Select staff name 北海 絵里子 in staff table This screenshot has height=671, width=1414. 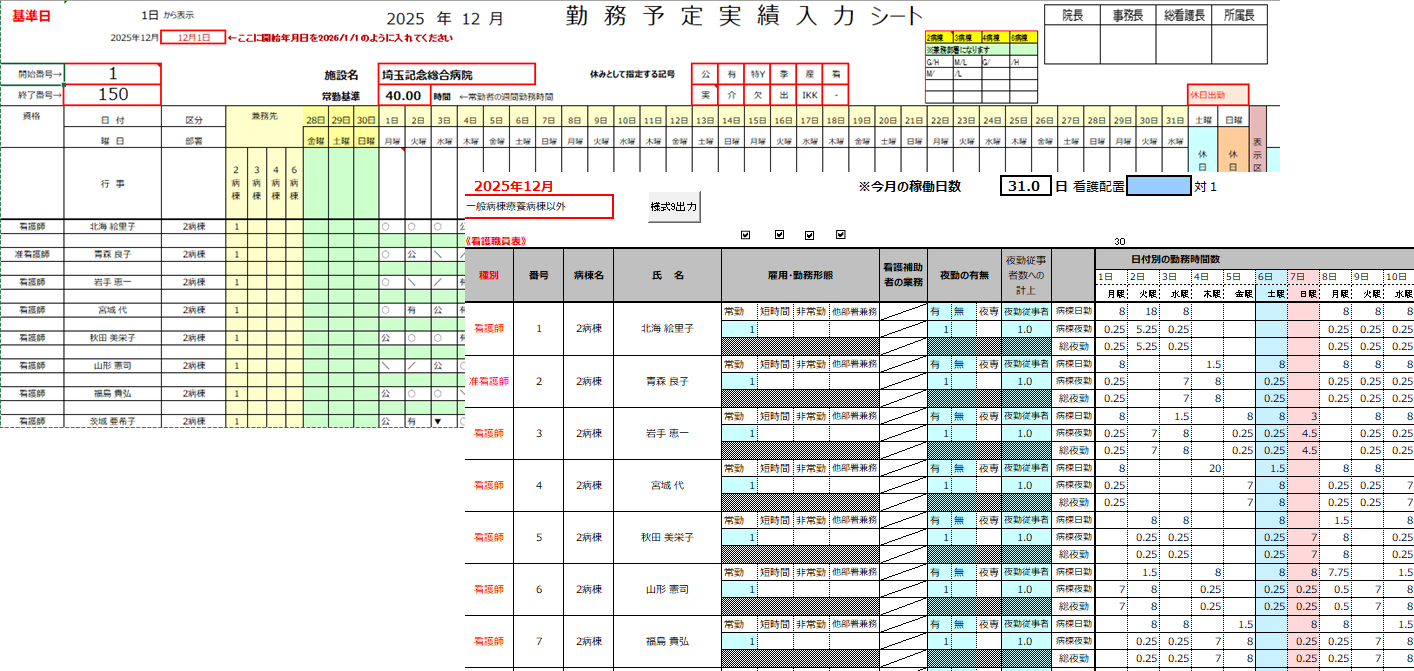click(667, 327)
